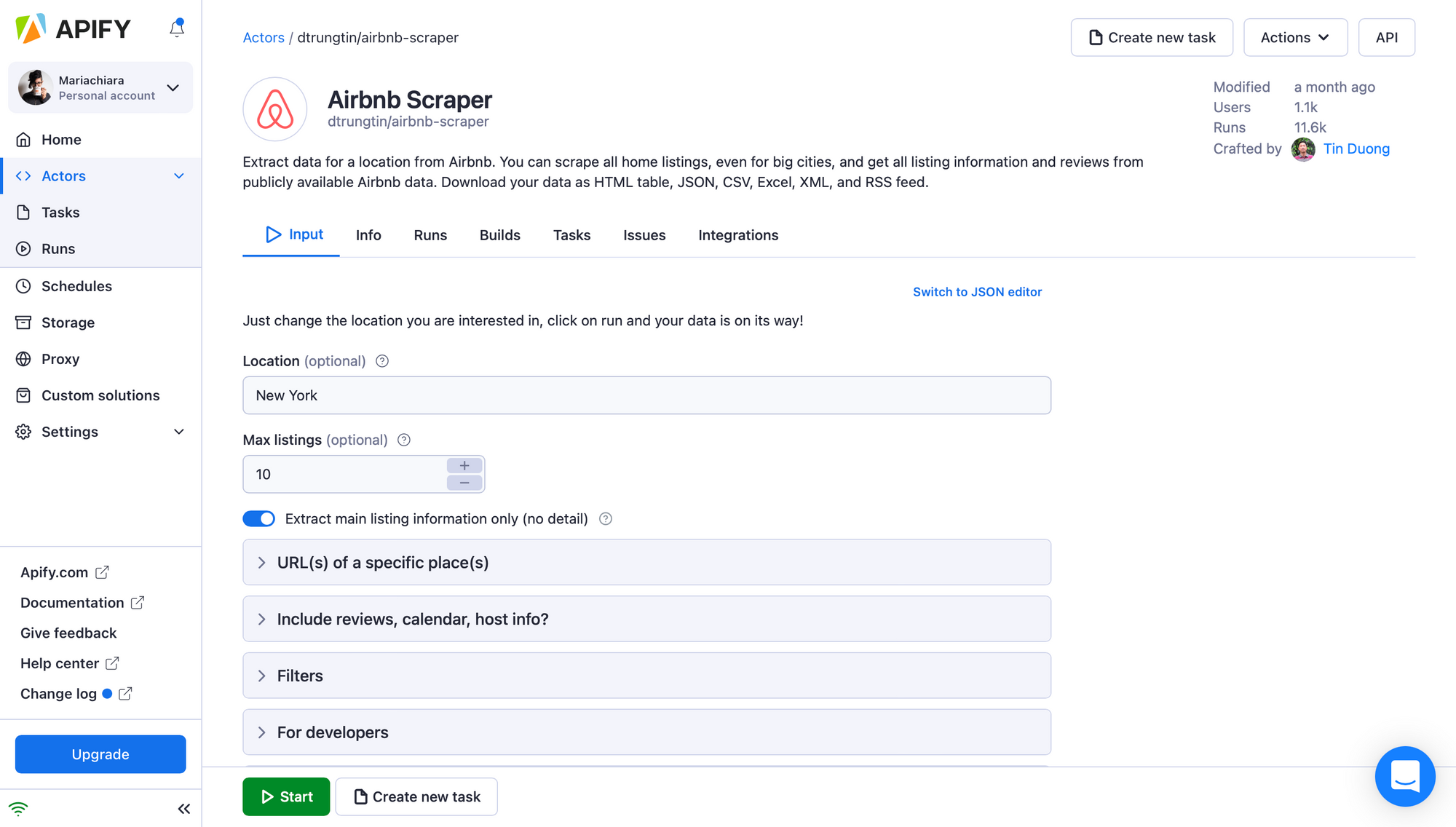Open the Issues tab
The image size is (1456, 827).
pos(644,235)
